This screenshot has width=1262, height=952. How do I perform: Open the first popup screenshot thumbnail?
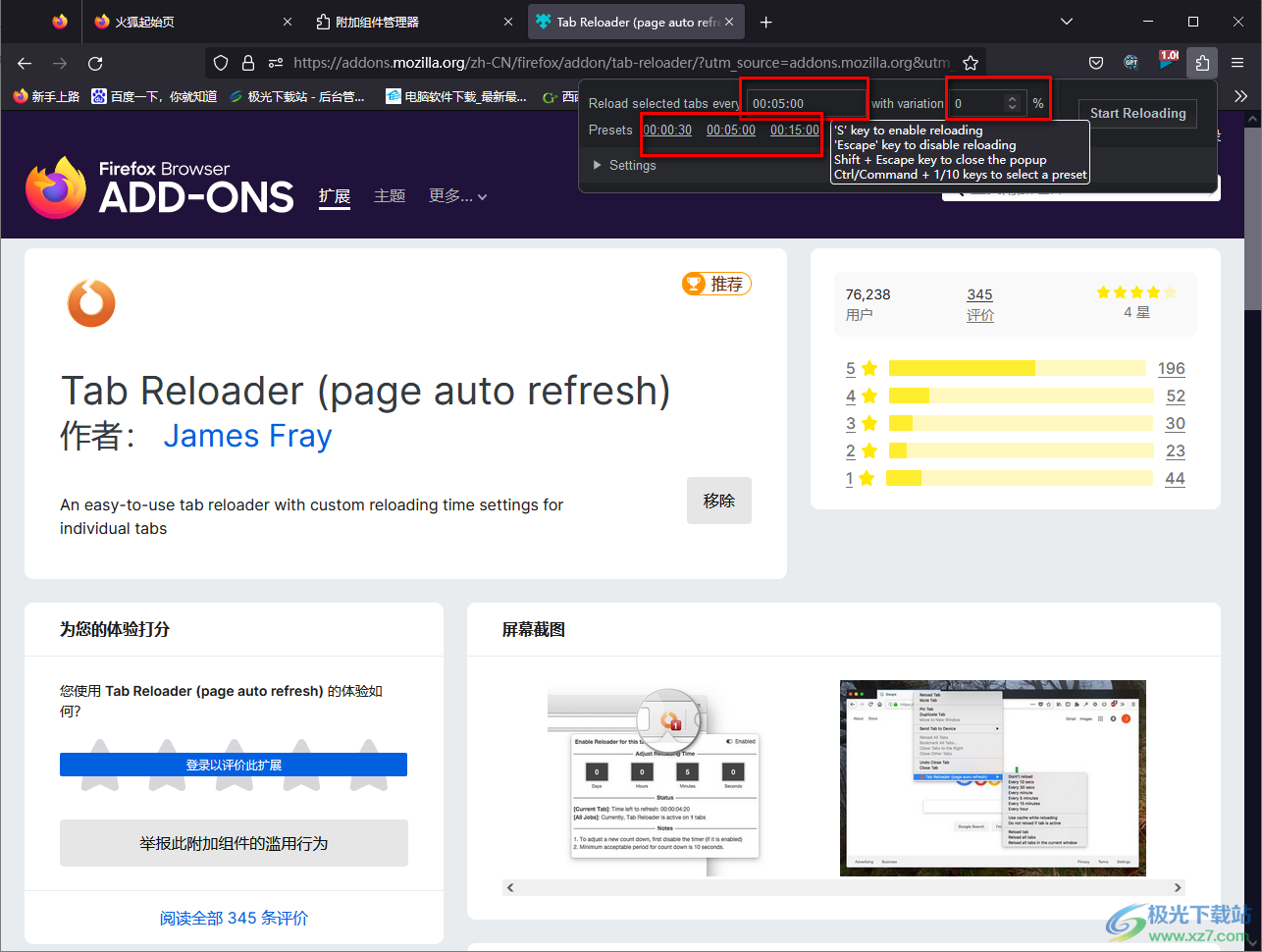point(656,777)
